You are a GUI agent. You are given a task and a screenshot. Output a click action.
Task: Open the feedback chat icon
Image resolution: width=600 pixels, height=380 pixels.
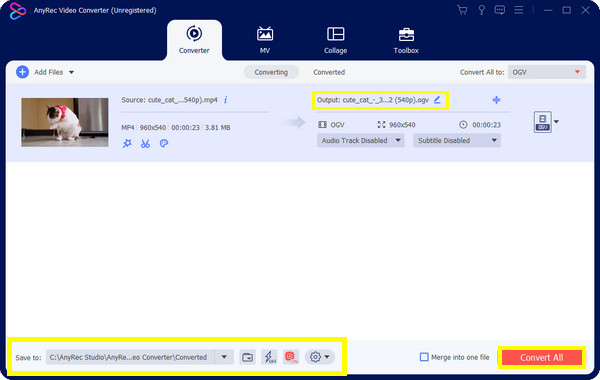coord(500,10)
